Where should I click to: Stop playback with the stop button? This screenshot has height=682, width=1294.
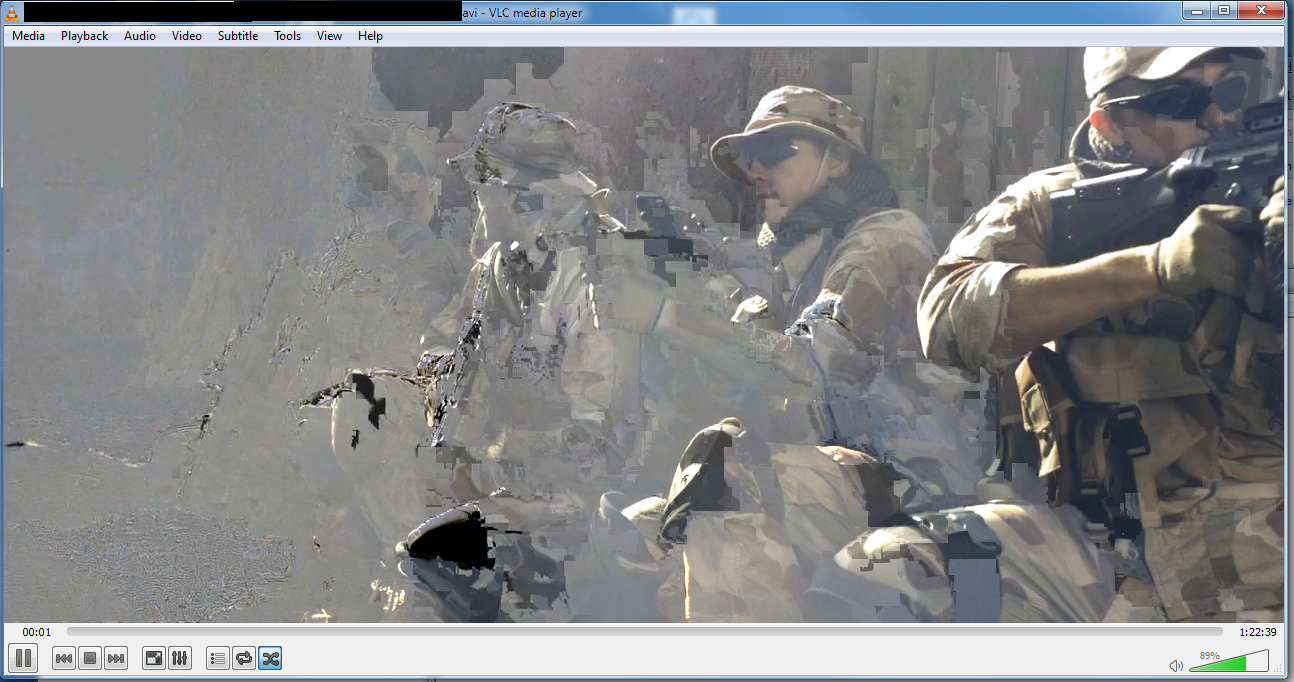point(89,658)
